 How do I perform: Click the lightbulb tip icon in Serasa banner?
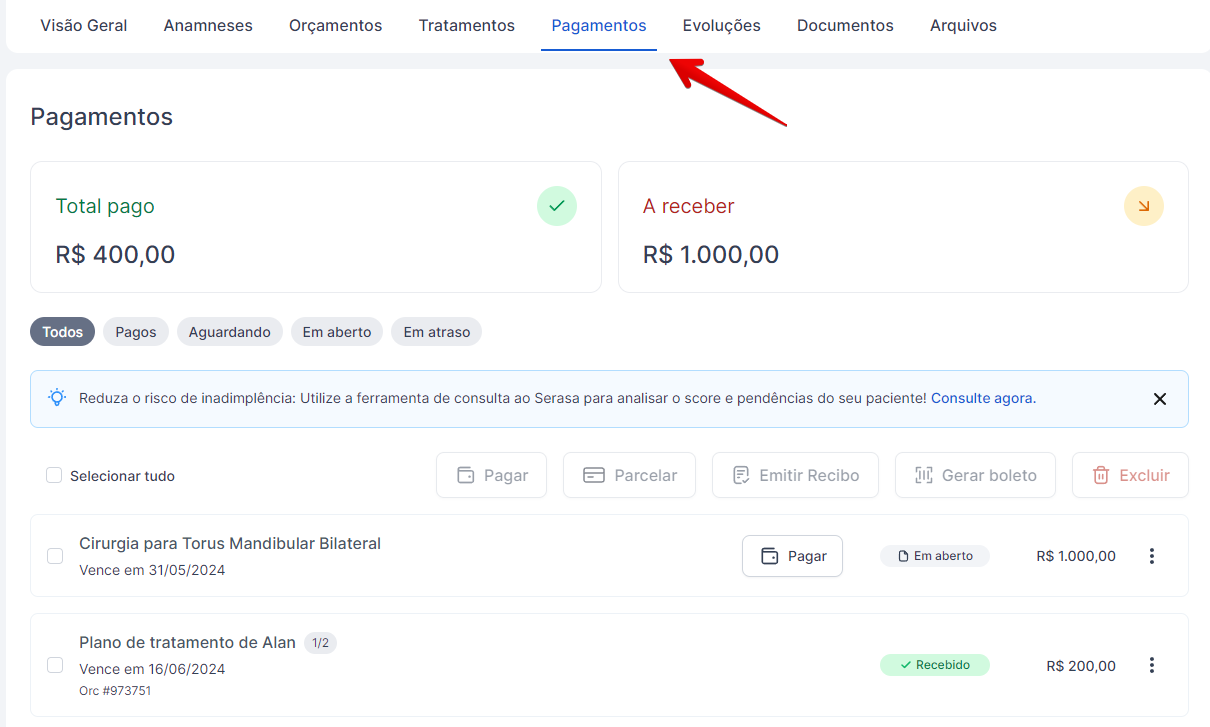point(58,398)
